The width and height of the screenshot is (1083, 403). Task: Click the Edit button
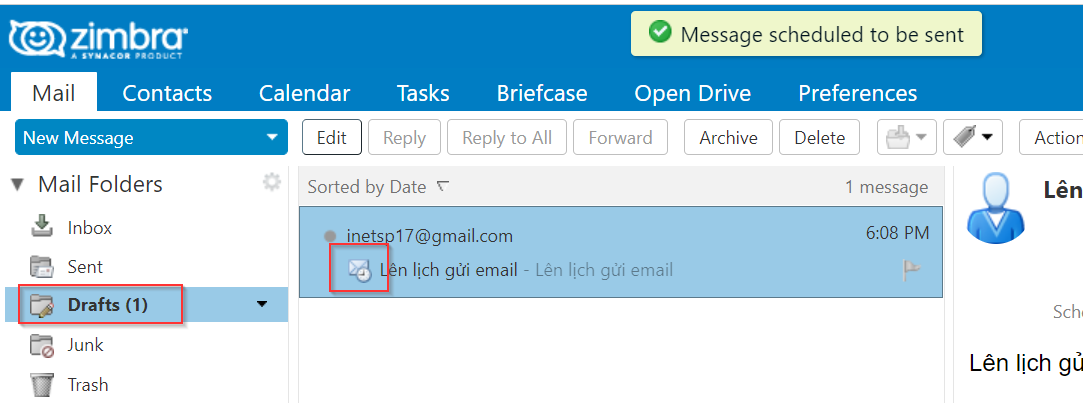point(332,138)
